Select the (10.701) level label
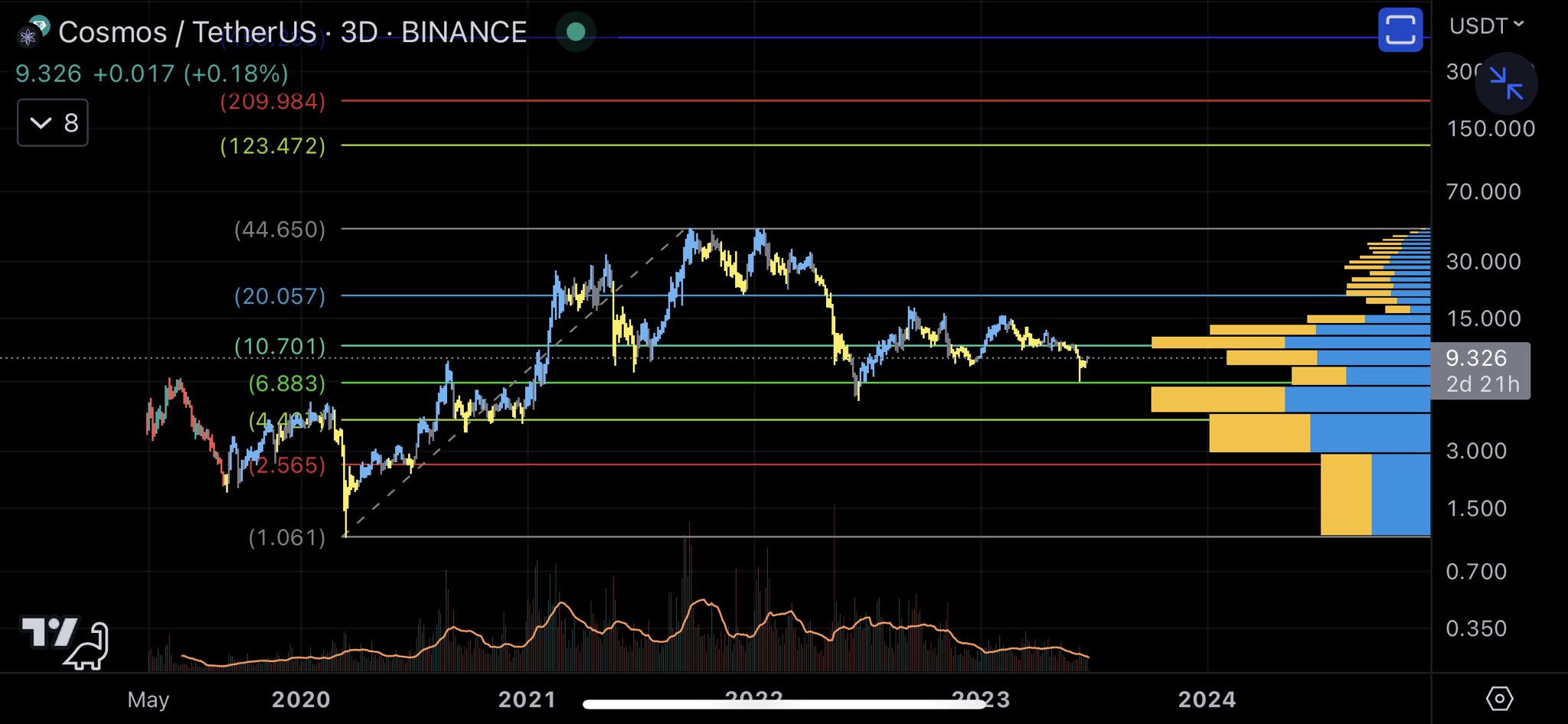The width and height of the screenshot is (1568, 724). [279, 346]
